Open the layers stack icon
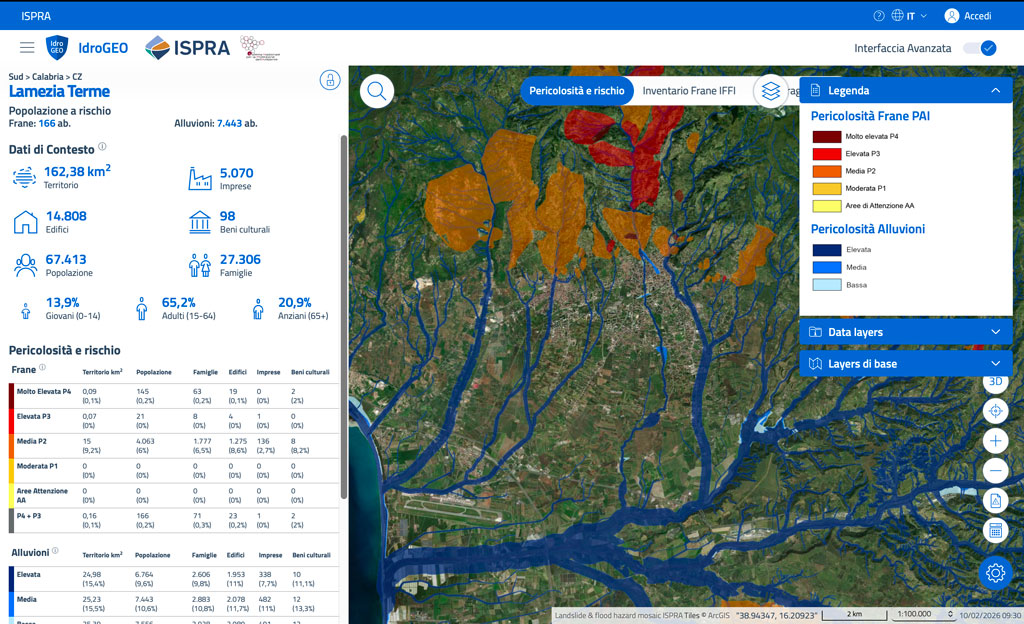Viewport: 1024px width, 624px height. [770, 91]
